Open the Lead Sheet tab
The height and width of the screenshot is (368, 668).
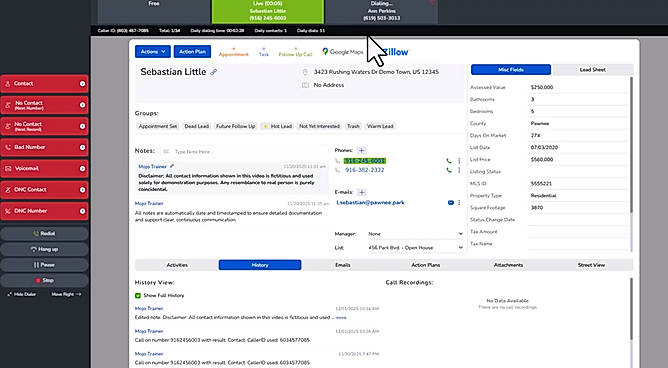[592, 69]
